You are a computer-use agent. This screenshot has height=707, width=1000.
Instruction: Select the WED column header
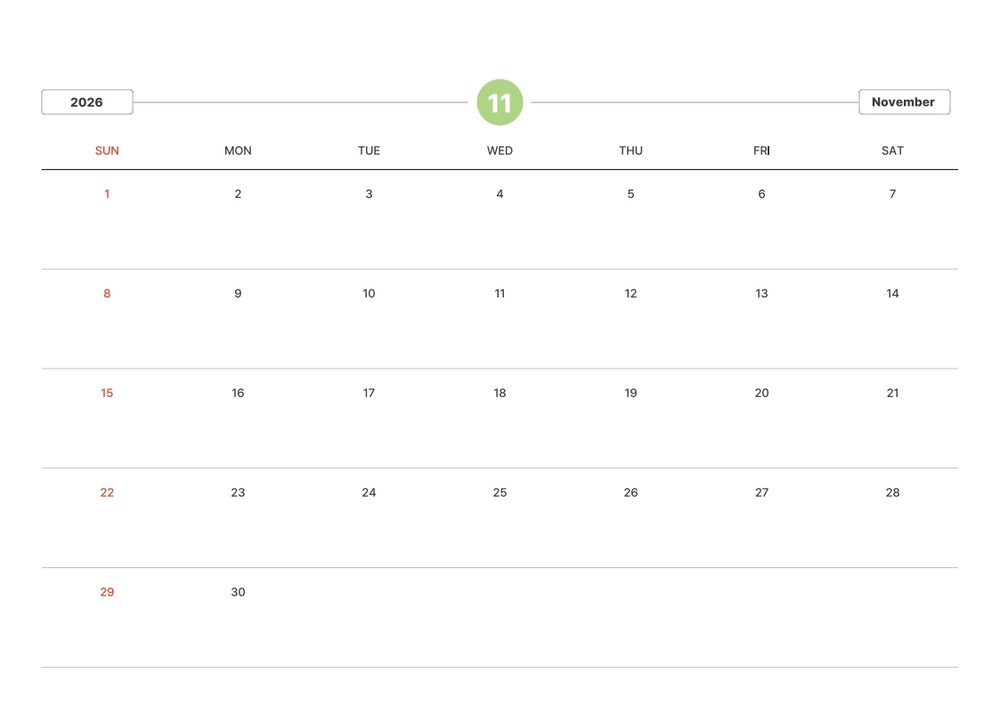click(x=500, y=151)
